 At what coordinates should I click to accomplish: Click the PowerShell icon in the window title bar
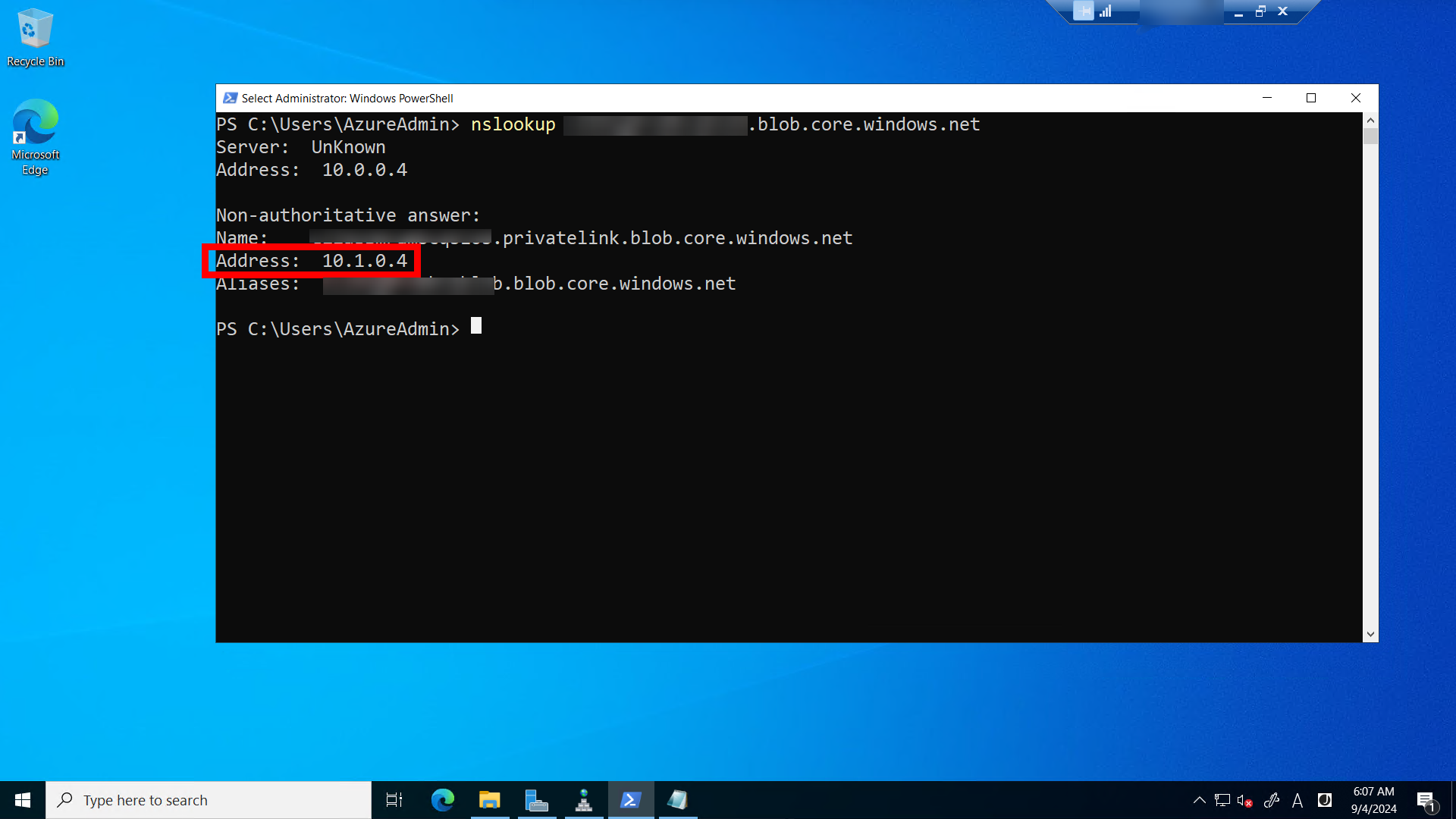point(230,98)
